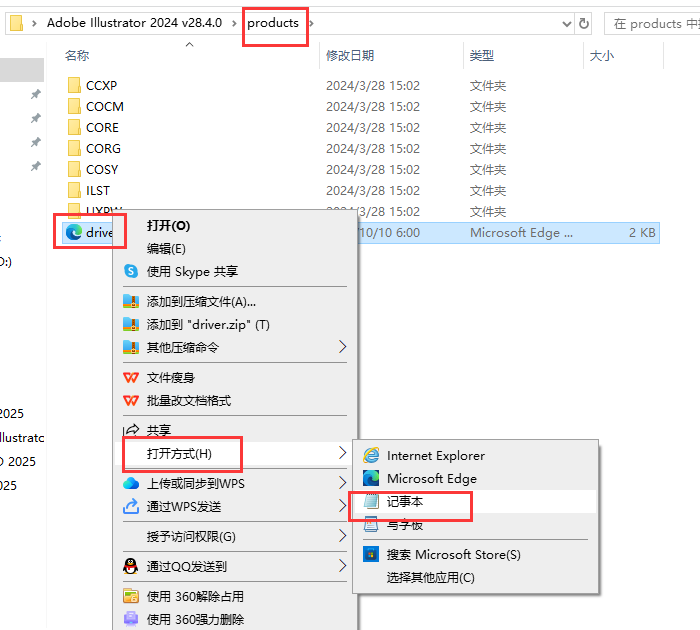Click the 360 icon beside 使用 360解除占用
The image size is (700, 630).
pos(131,596)
